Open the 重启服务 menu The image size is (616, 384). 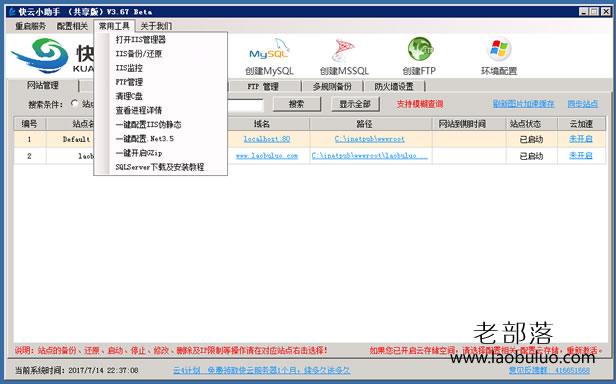[x=30, y=26]
